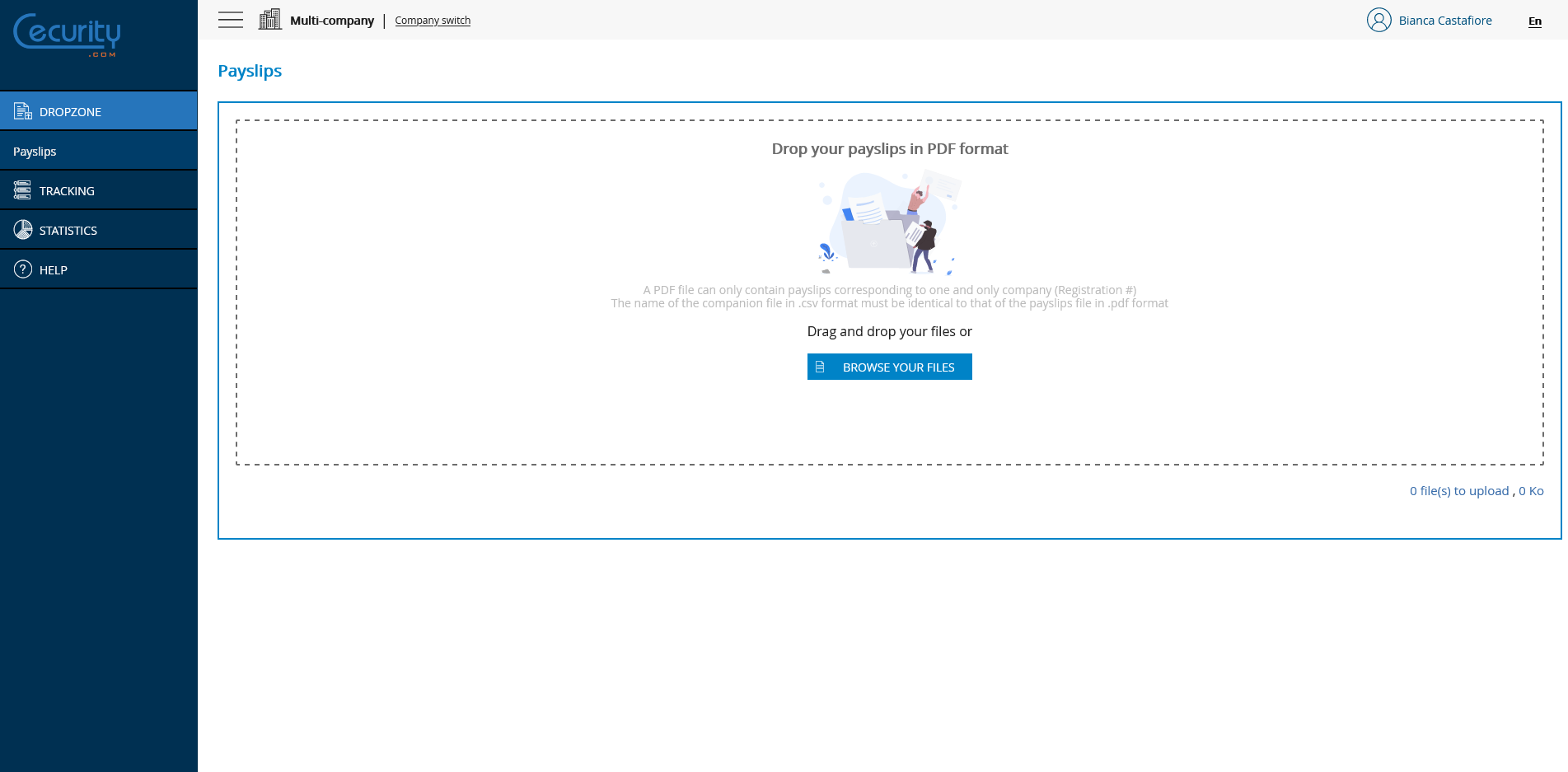The image size is (1568, 772).
Task: Open the STATISTICS section
Action: point(68,230)
